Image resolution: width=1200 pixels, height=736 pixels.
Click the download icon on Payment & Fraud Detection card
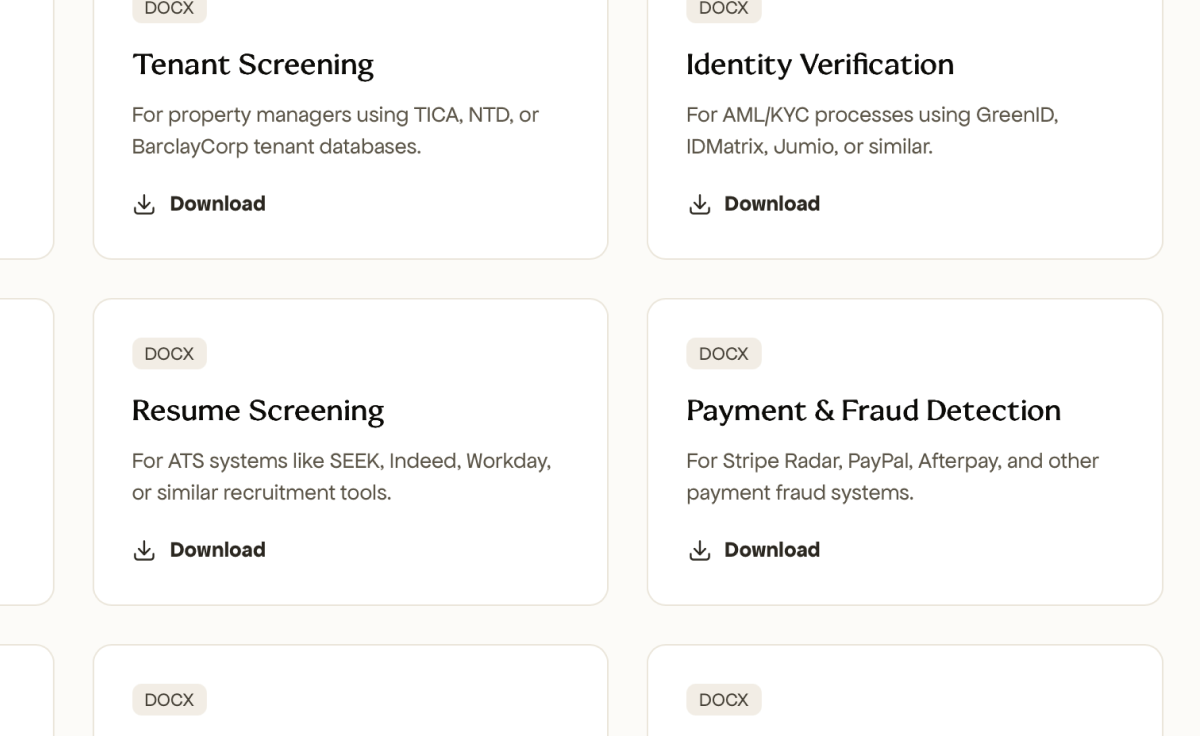click(x=699, y=549)
